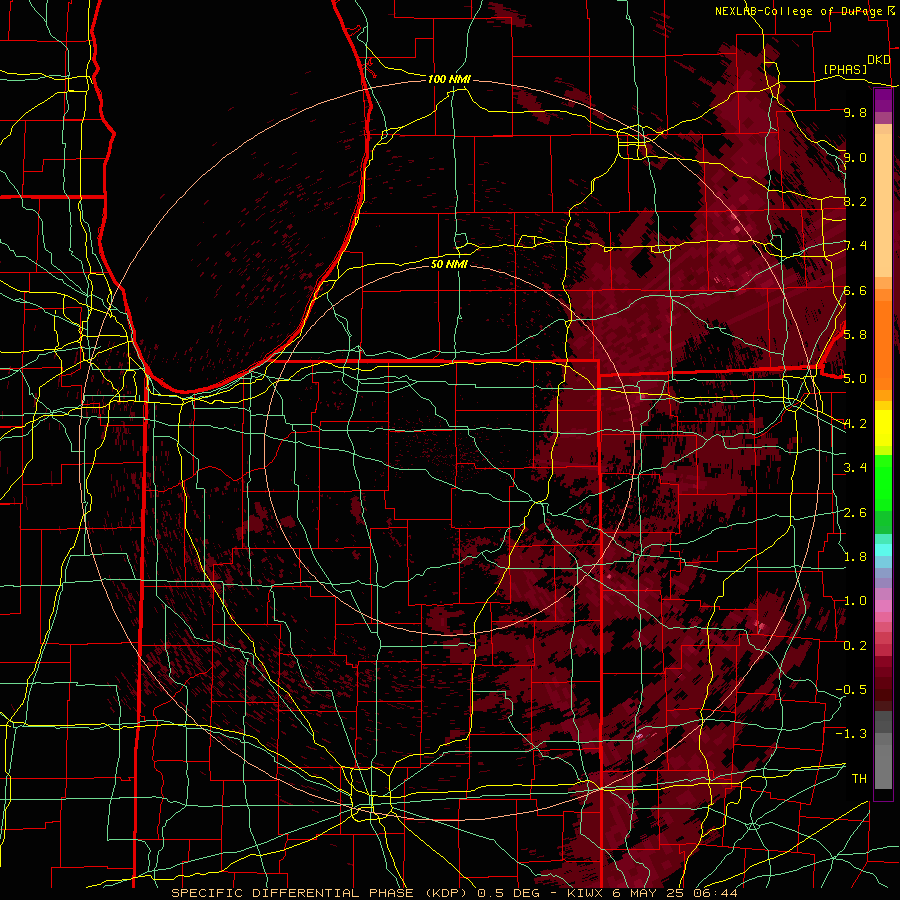Click the TH threshold label
The width and height of the screenshot is (900, 900).
coord(859,779)
